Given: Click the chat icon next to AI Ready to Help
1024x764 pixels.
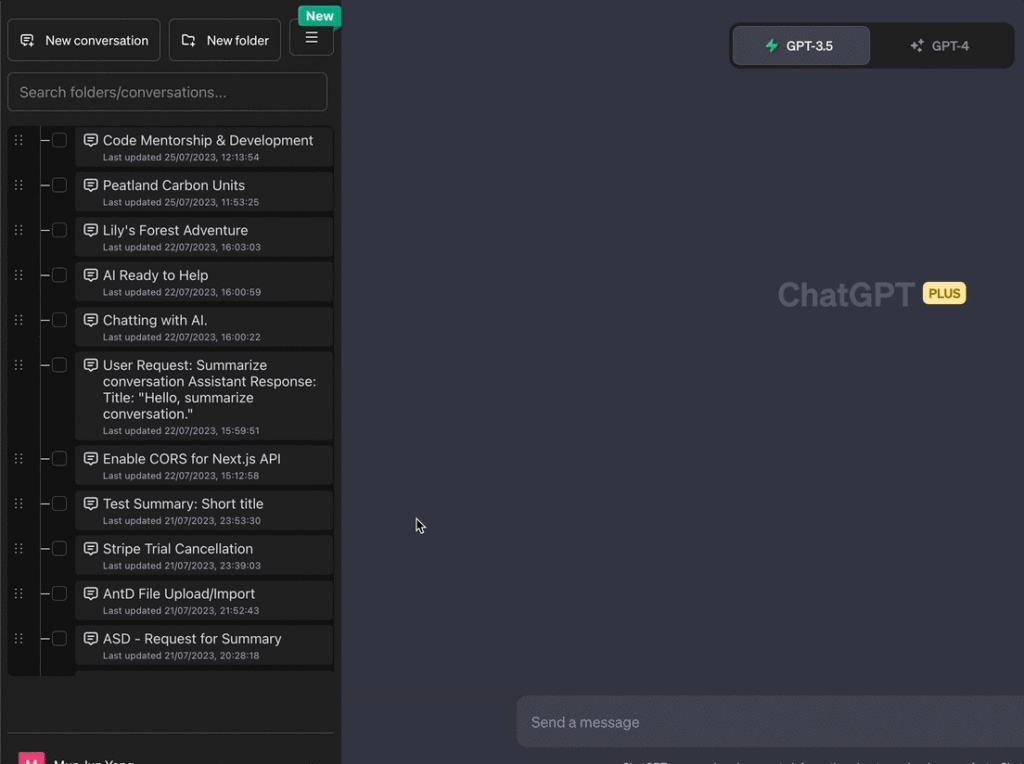Looking at the screenshot, I should point(91,275).
